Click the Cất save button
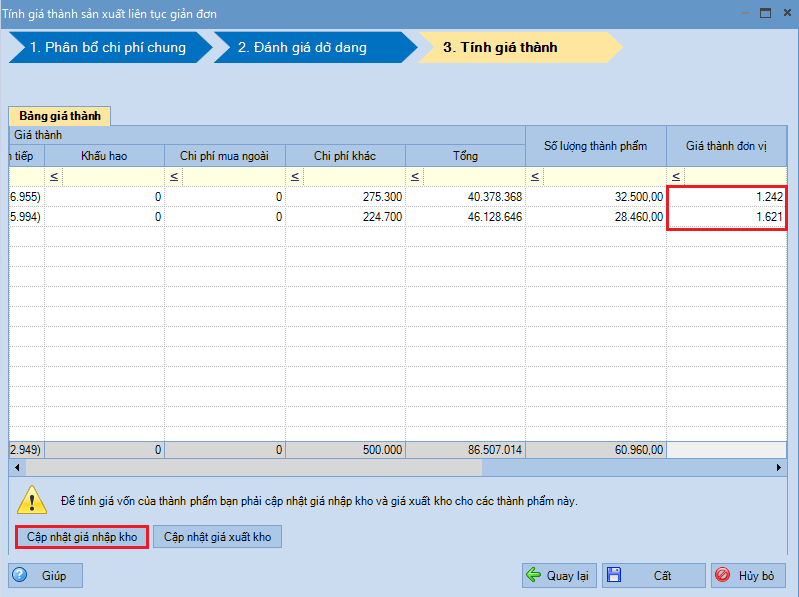The width and height of the screenshot is (799, 597). 650,575
